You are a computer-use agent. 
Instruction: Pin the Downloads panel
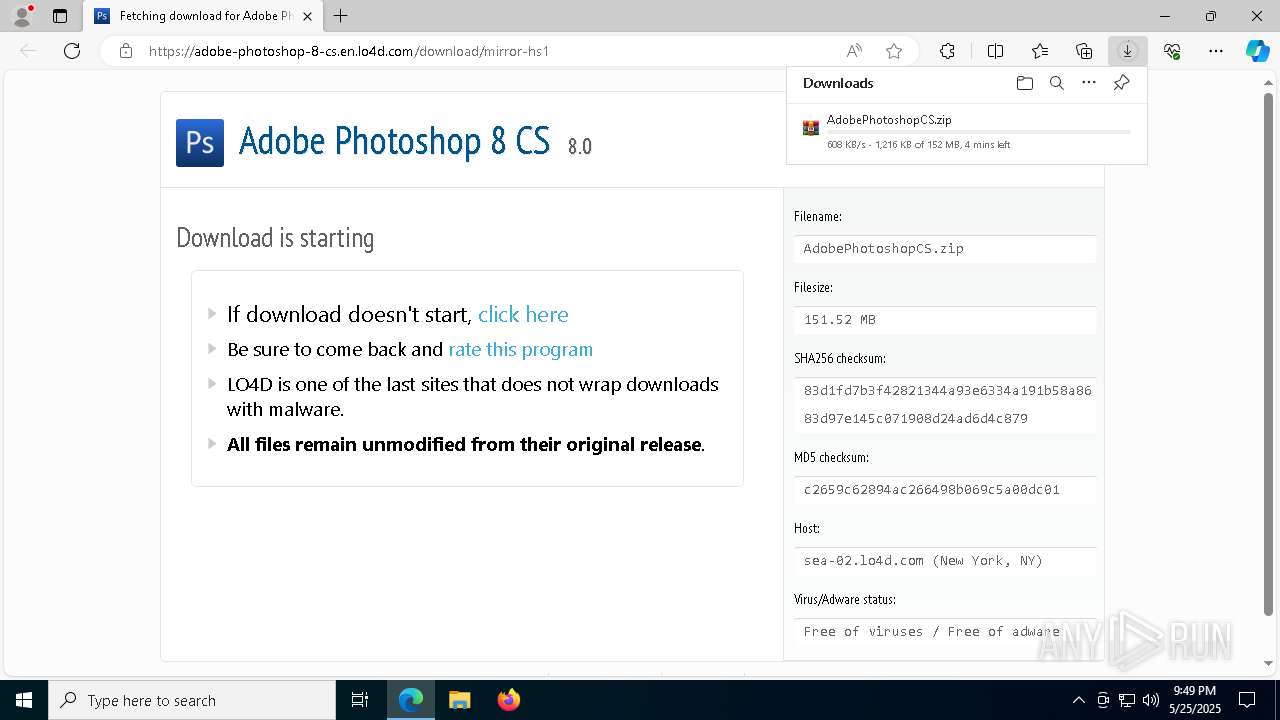point(1121,83)
